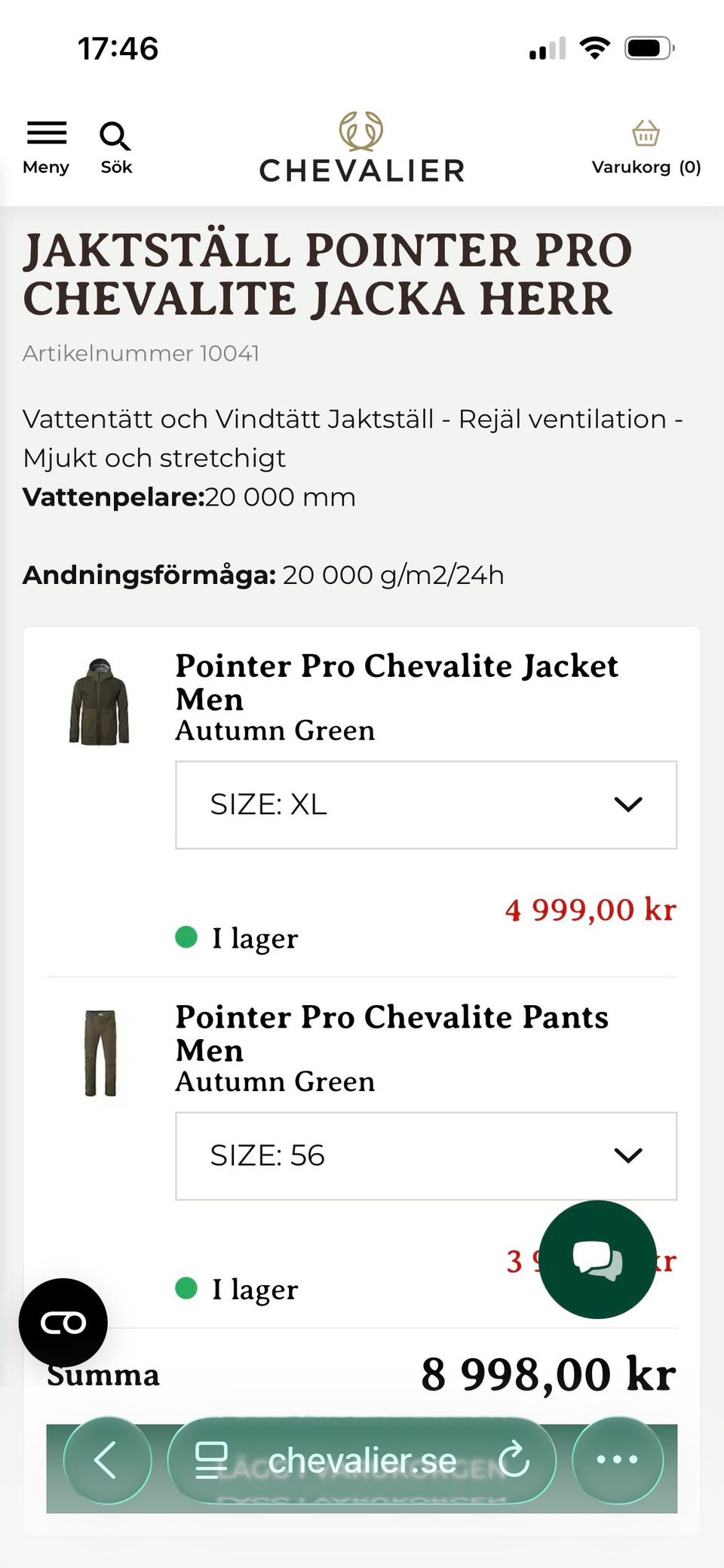Viewport: 724px width, 1568px height.
Task: Open the Varukorg basket icon
Action: click(646, 133)
